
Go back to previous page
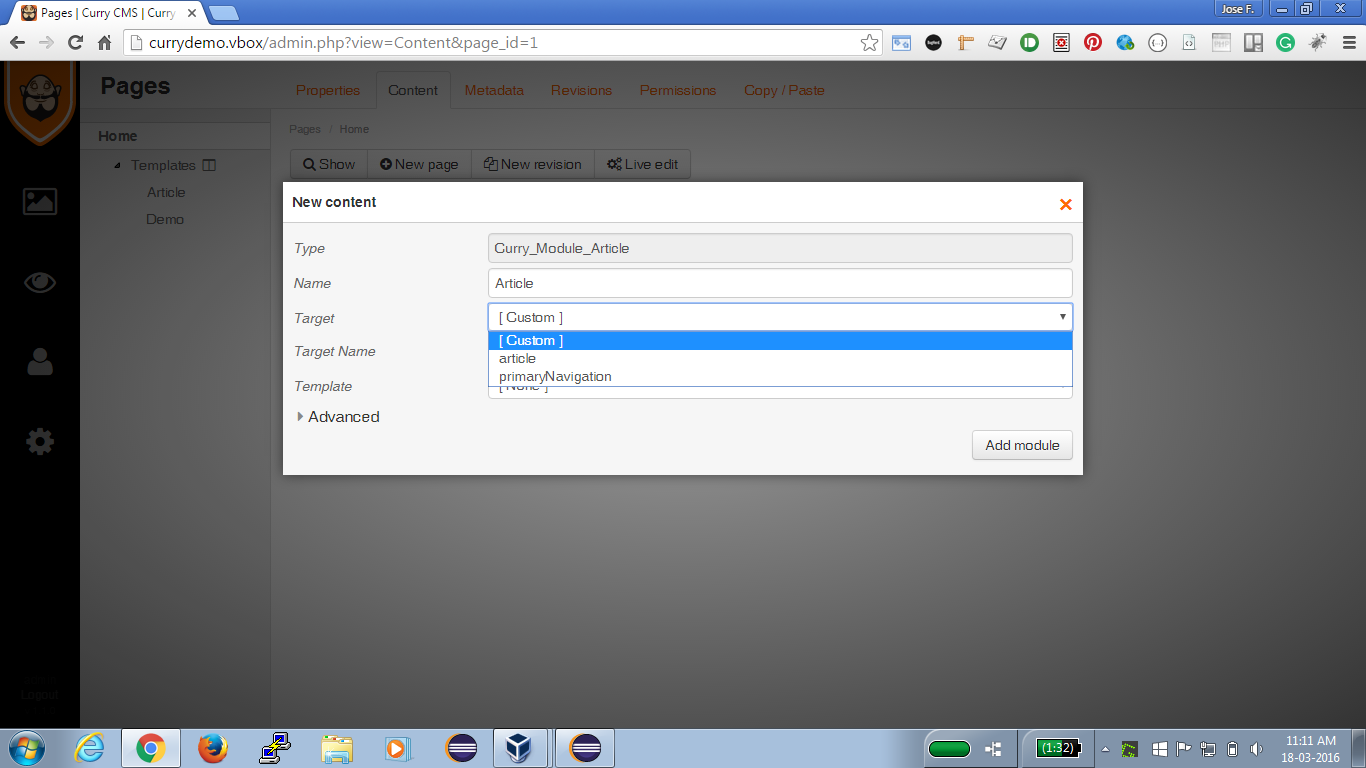(17, 43)
